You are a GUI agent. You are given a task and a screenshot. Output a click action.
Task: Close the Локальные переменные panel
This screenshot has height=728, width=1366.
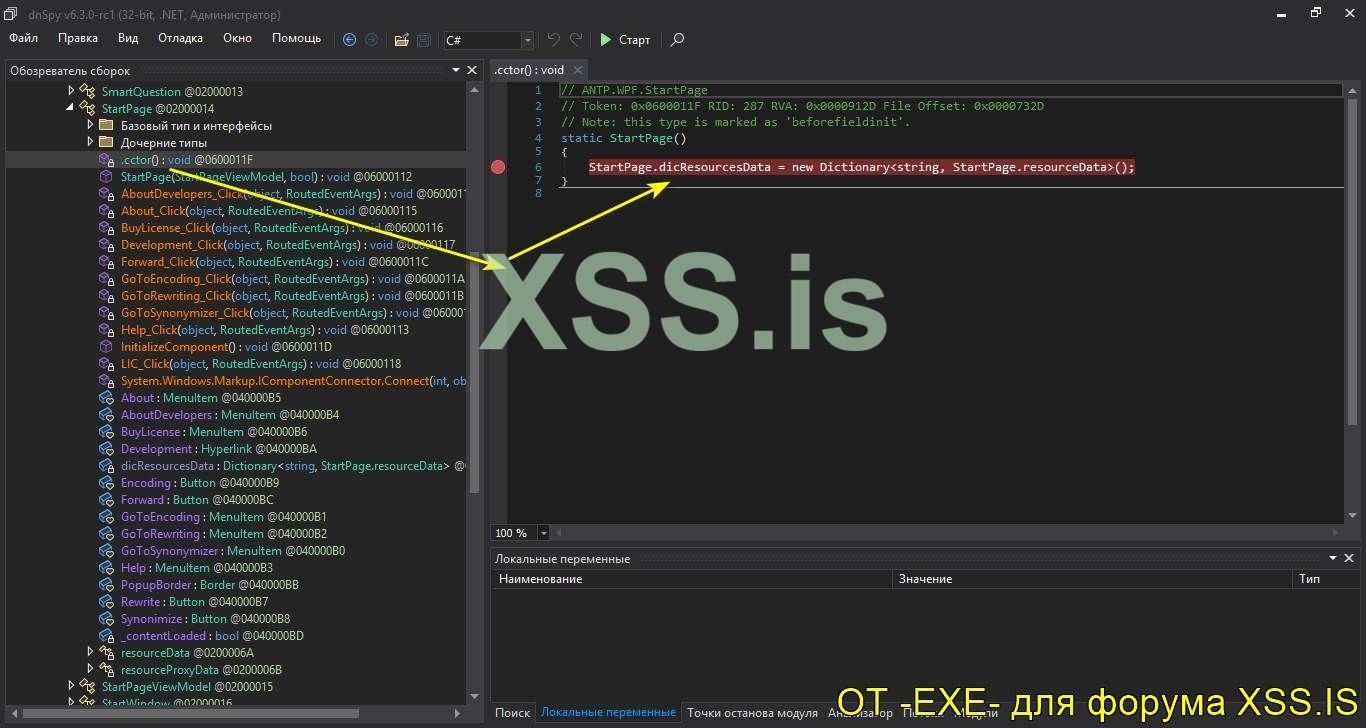point(1349,559)
